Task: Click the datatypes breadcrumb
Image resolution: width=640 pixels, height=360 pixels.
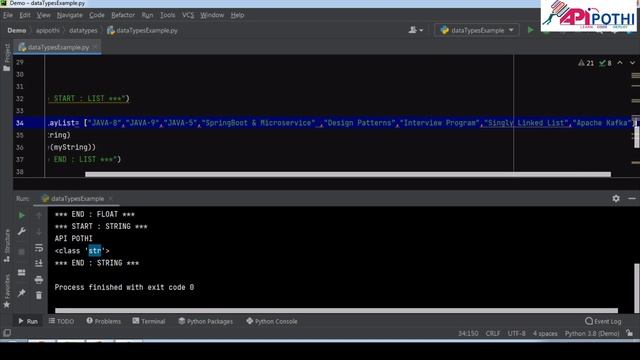Action: pos(83,31)
